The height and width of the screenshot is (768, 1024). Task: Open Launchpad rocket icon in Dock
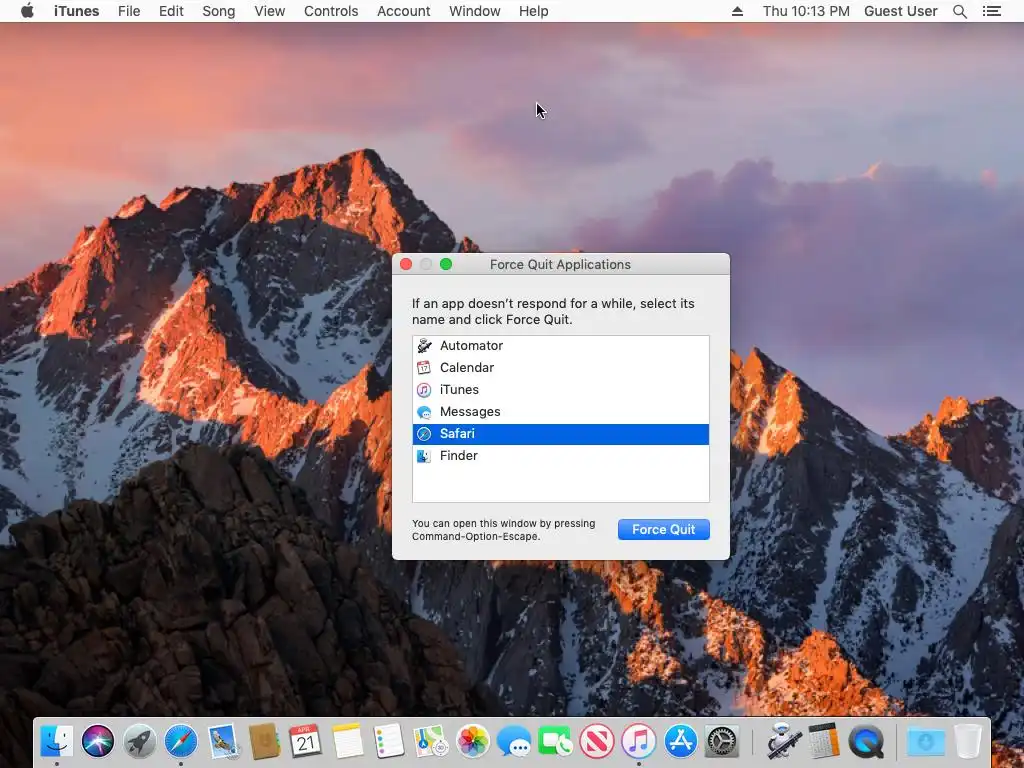(x=140, y=741)
